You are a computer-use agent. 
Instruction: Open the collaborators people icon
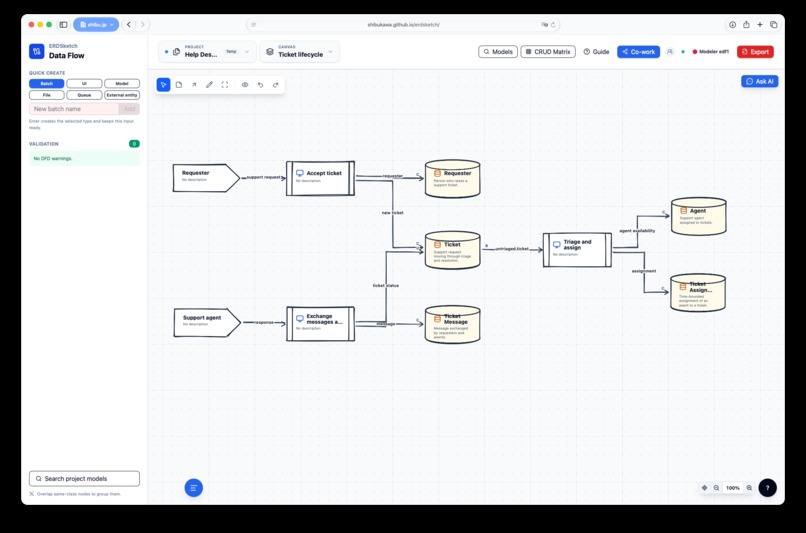pos(669,51)
